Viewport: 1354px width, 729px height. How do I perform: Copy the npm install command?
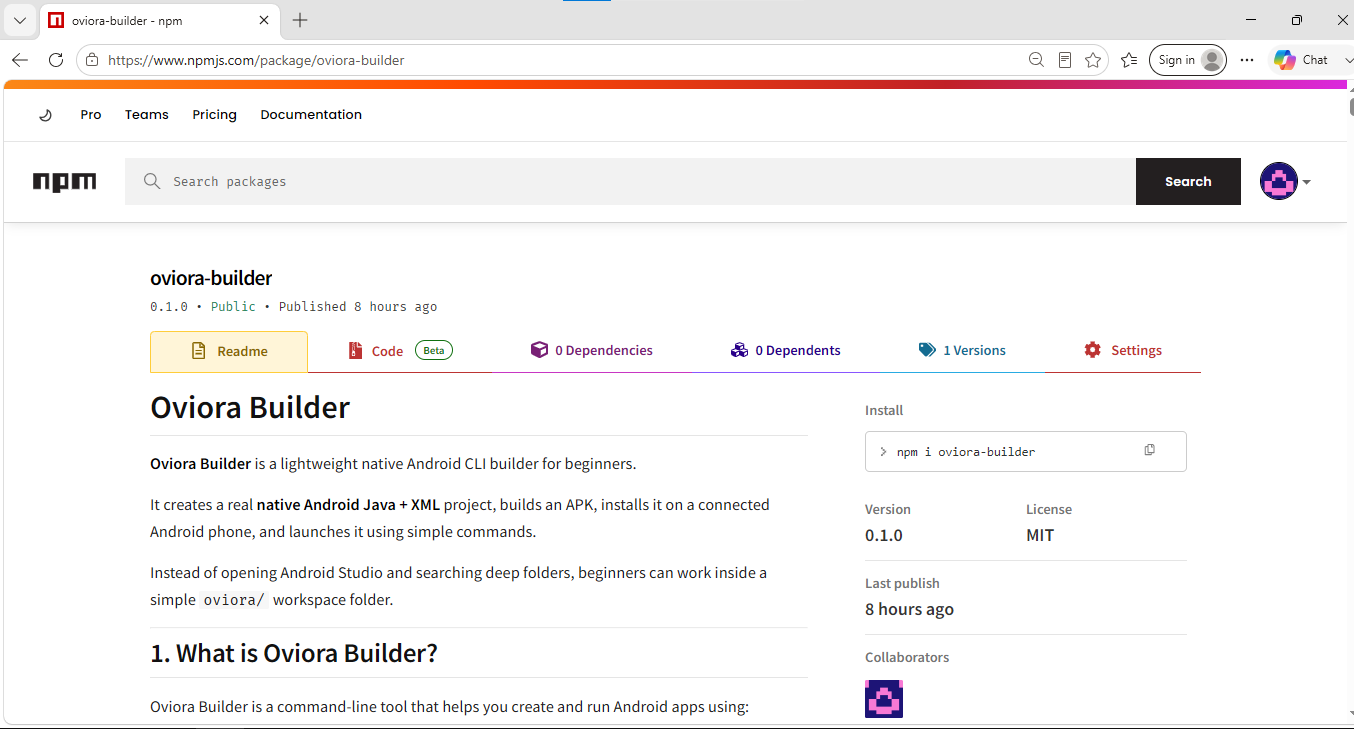pos(1149,451)
